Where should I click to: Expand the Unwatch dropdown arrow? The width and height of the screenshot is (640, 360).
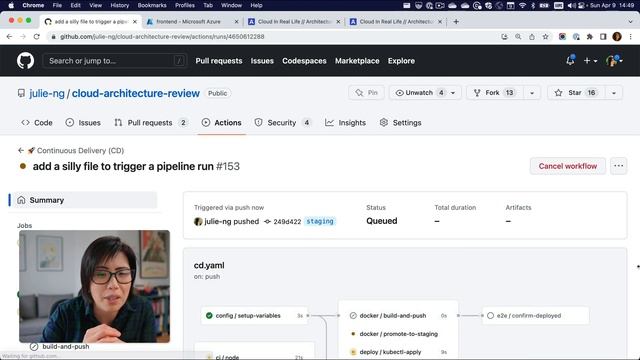pos(453,93)
